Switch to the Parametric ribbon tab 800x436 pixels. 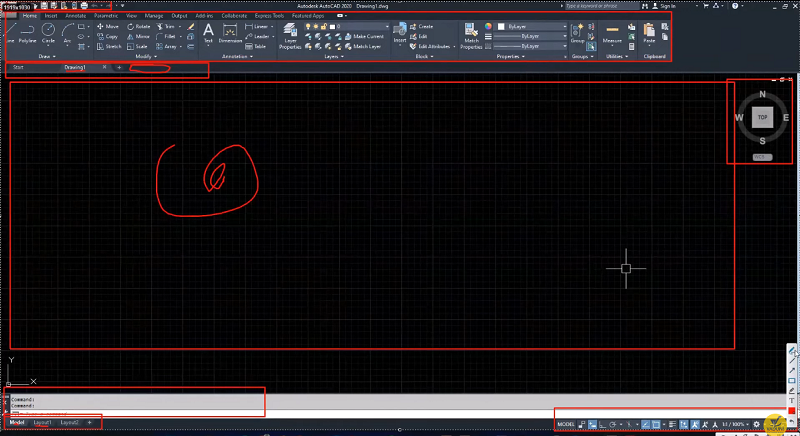(106, 16)
